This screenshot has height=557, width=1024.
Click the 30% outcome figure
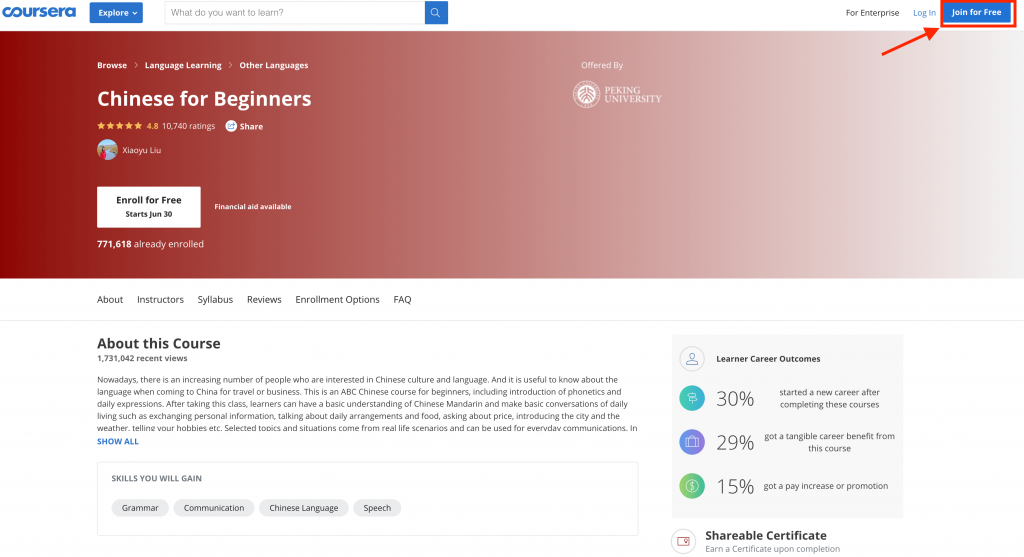click(735, 399)
